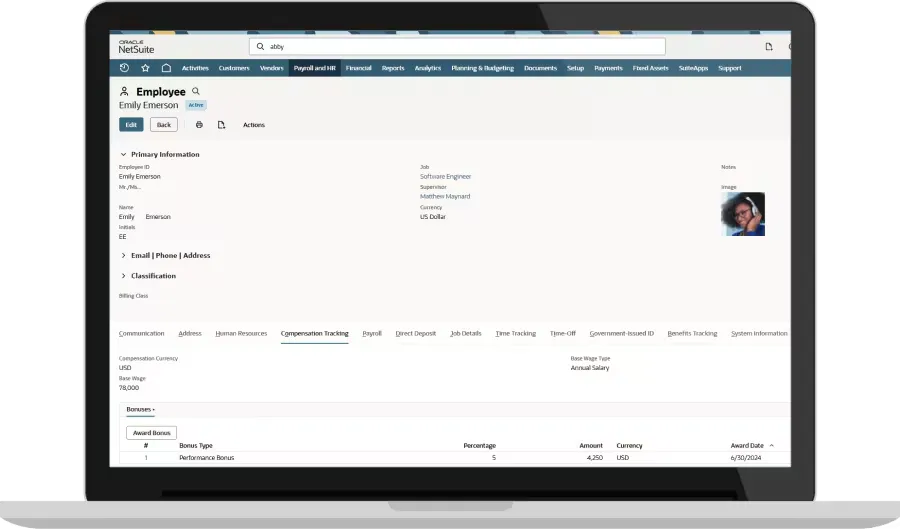Switch to the Time-Off tab
This screenshot has width=900, height=529.
point(563,333)
